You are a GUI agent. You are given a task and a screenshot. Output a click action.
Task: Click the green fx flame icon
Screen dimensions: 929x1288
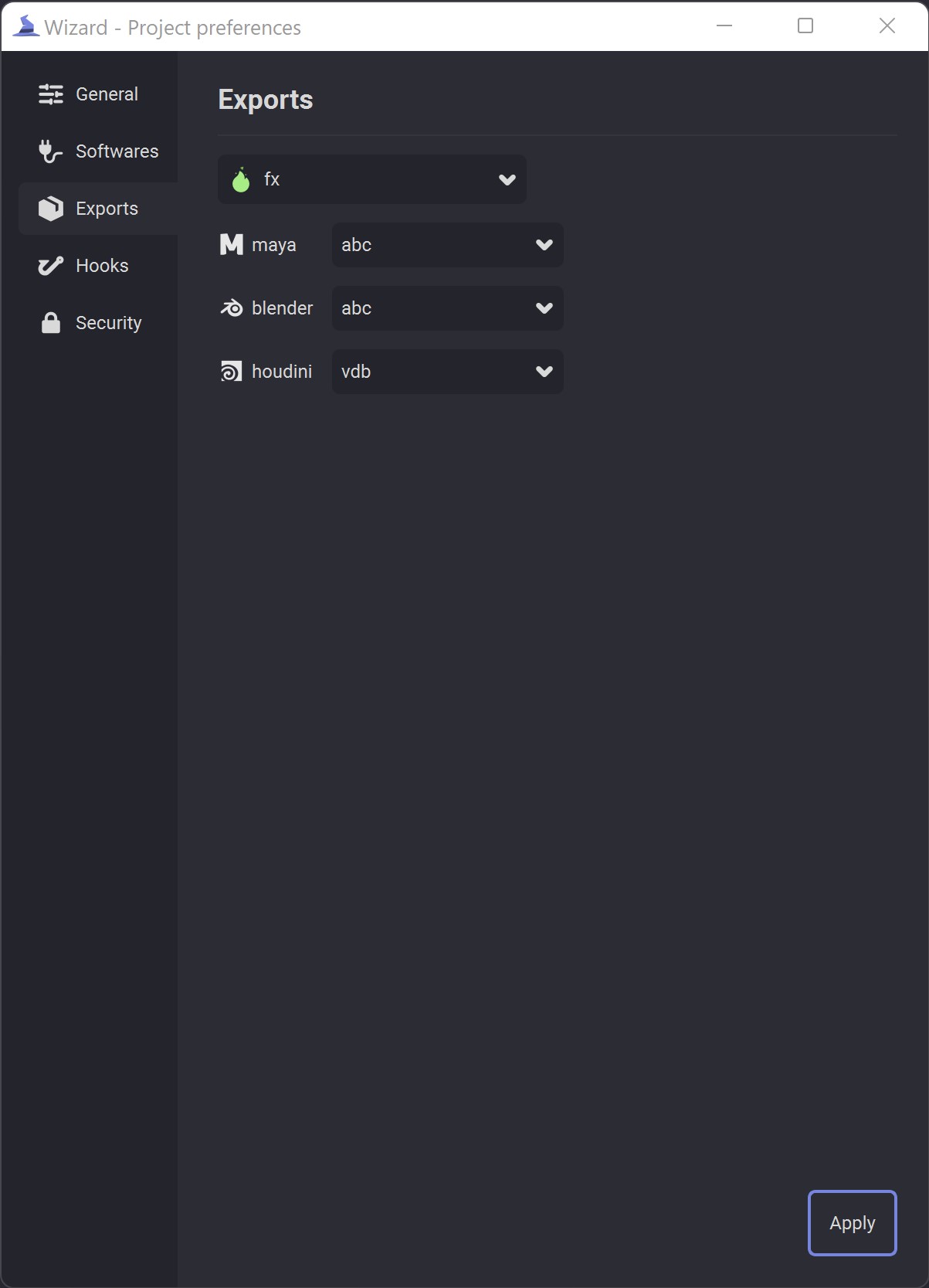(x=241, y=179)
